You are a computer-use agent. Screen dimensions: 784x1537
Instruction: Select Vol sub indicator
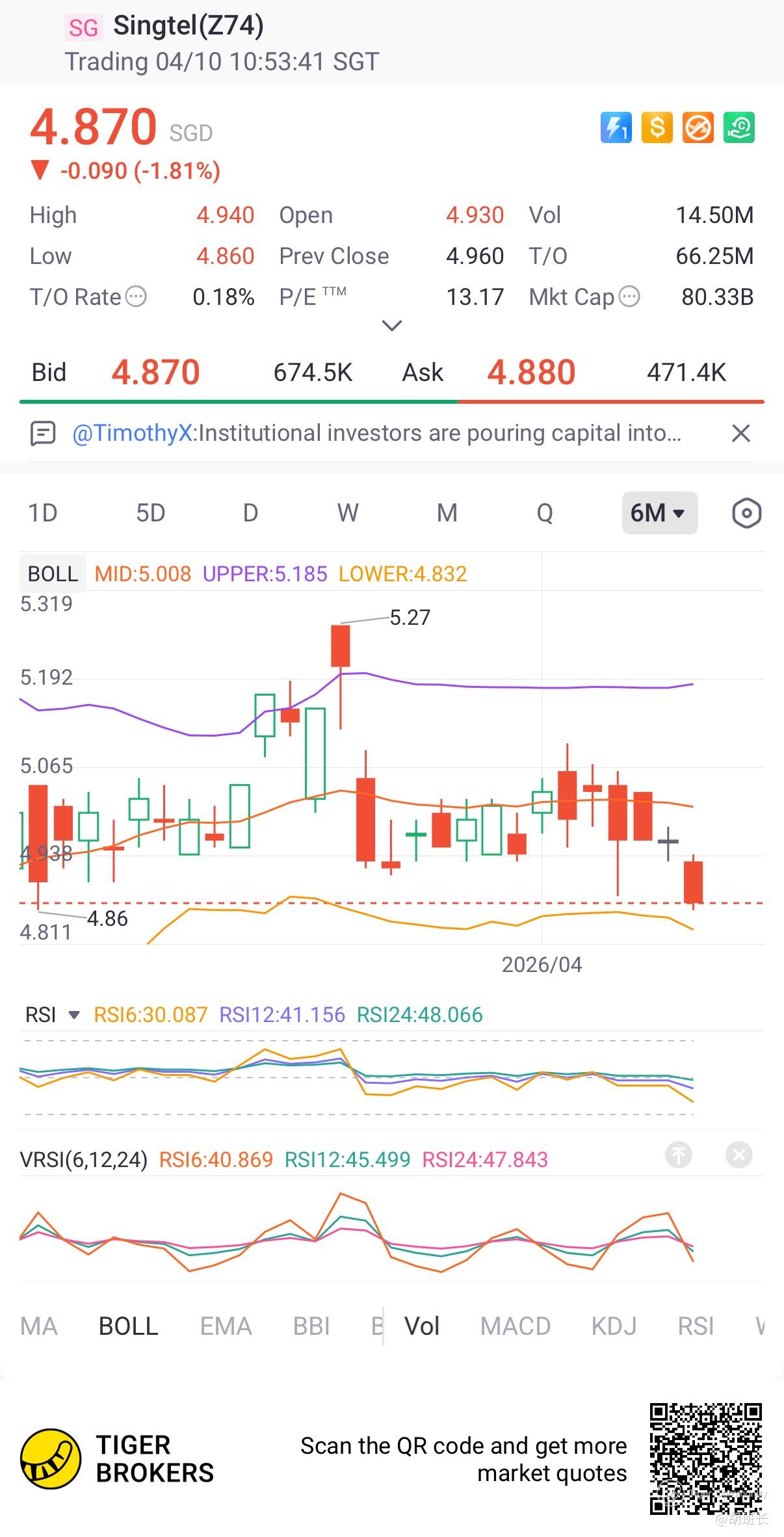tap(422, 1326)
